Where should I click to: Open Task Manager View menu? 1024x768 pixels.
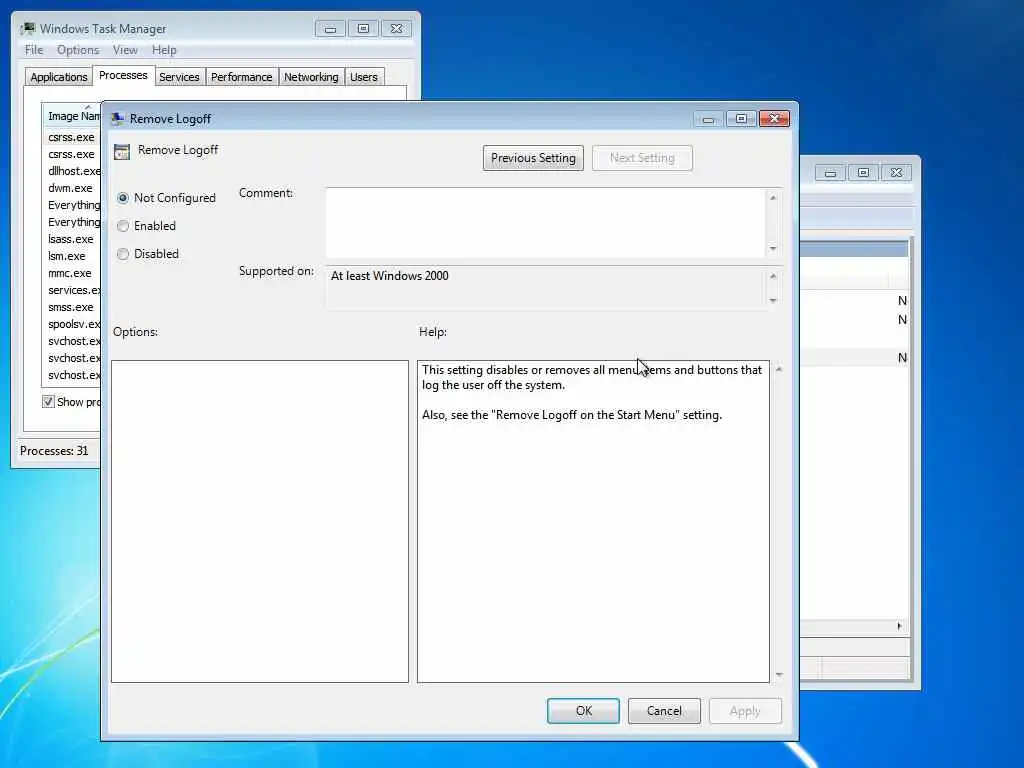pos(125,50)
